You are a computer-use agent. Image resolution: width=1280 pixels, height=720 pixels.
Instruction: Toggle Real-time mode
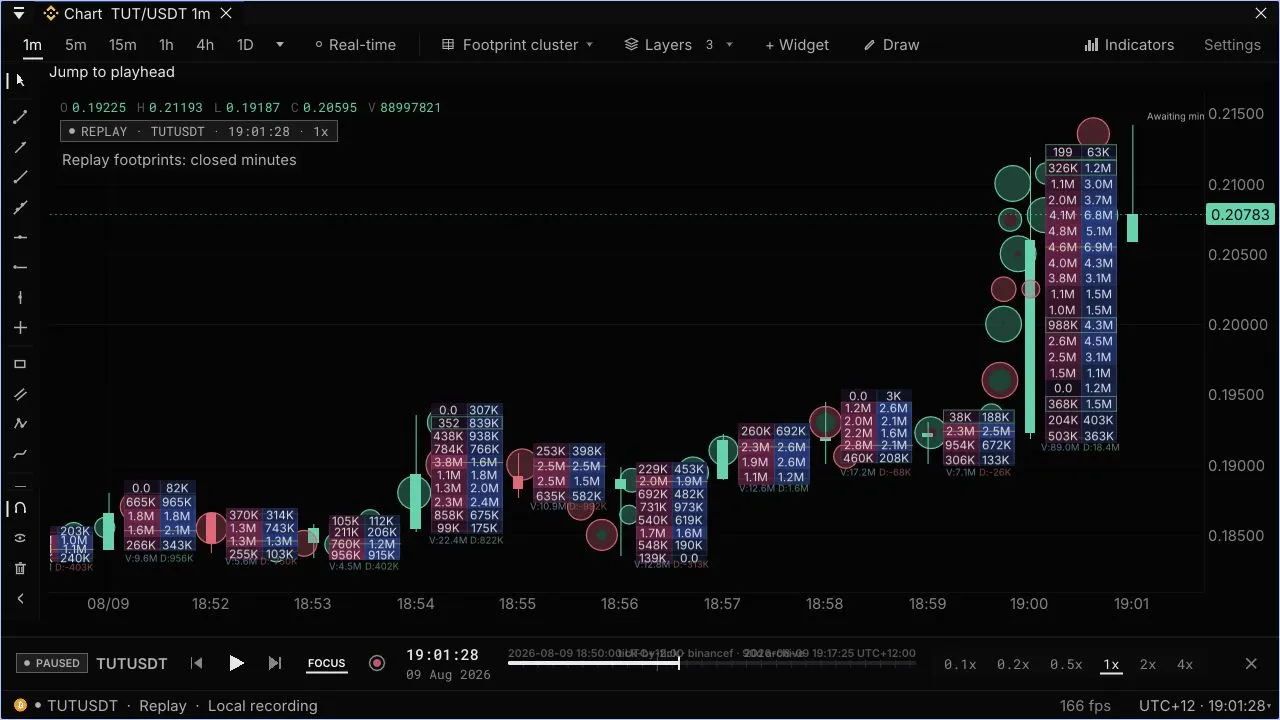355,45
